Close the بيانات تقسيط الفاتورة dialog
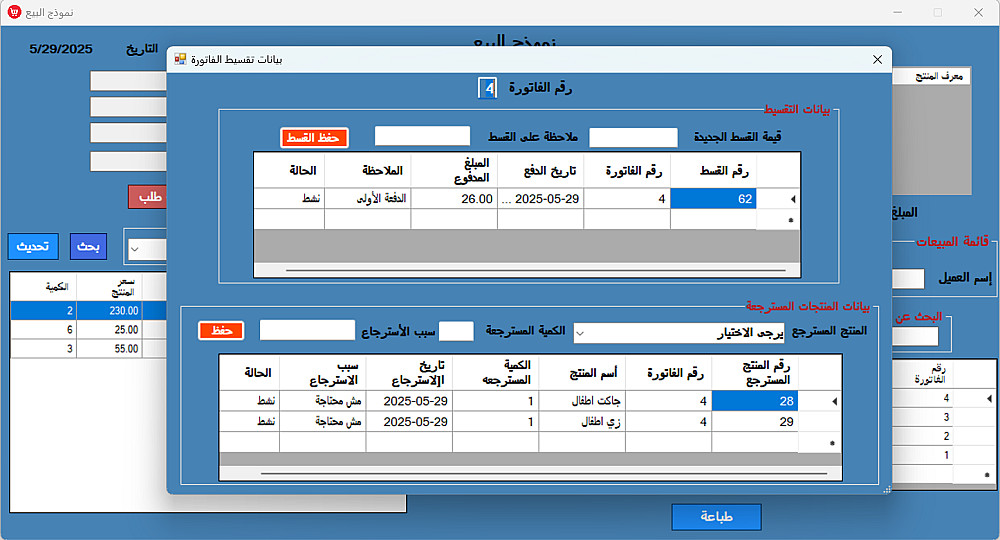This screenshot has width=1000, height=540. coord(878,59)
